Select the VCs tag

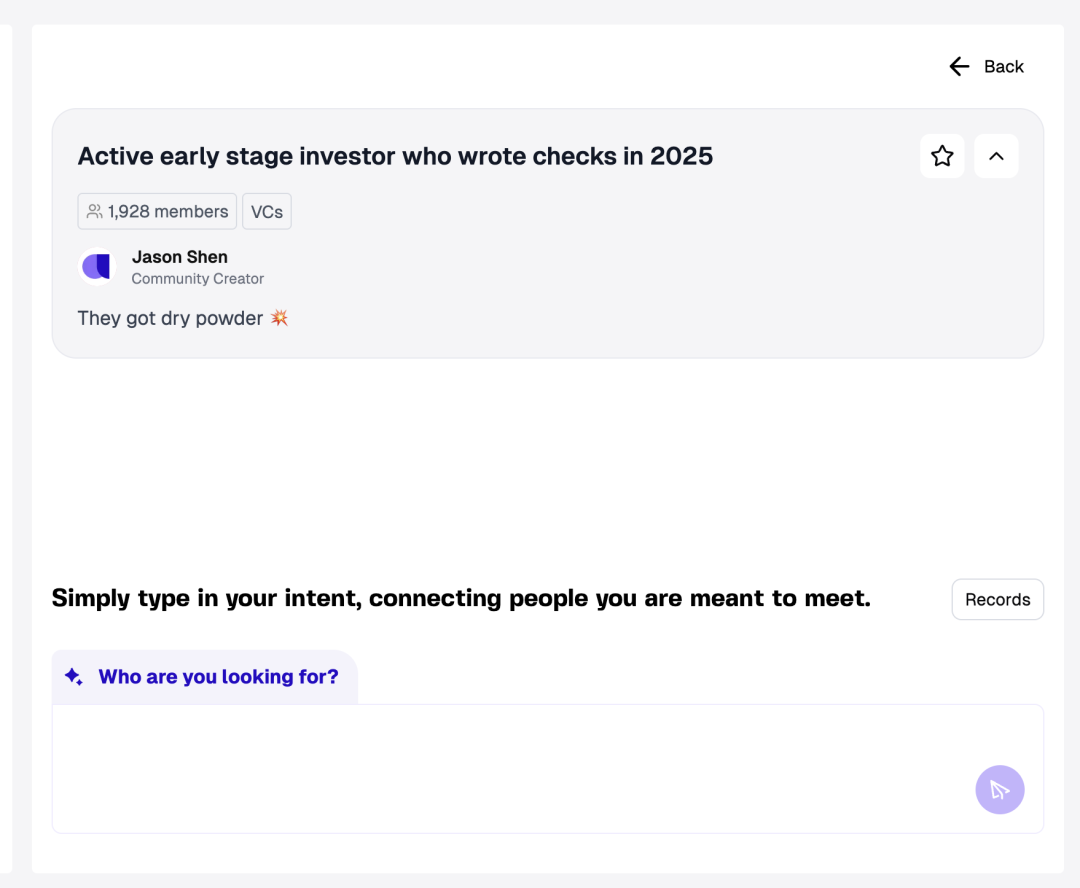(x=267, y=212)
